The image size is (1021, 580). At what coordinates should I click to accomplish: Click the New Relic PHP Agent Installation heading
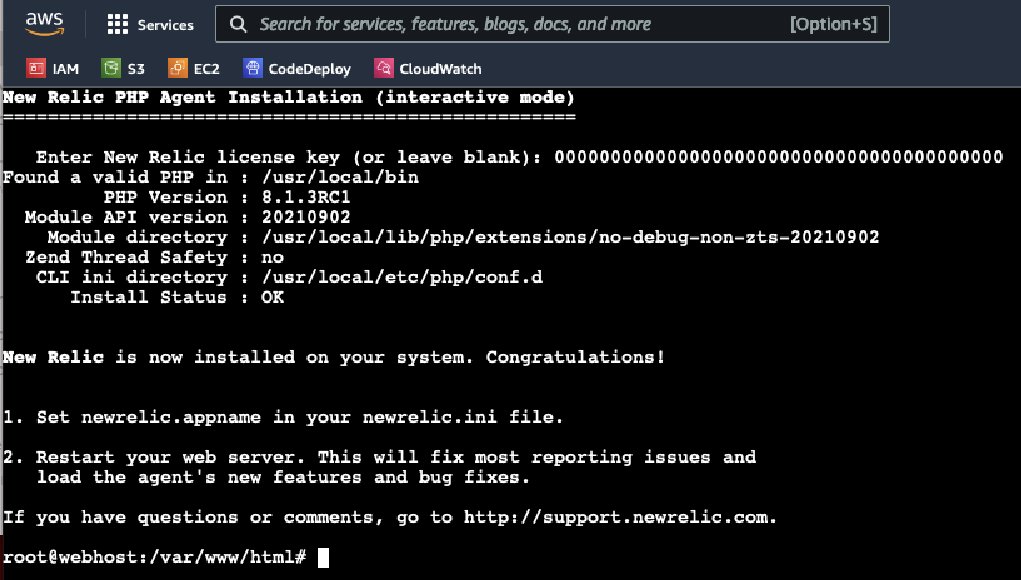(288, 98)
